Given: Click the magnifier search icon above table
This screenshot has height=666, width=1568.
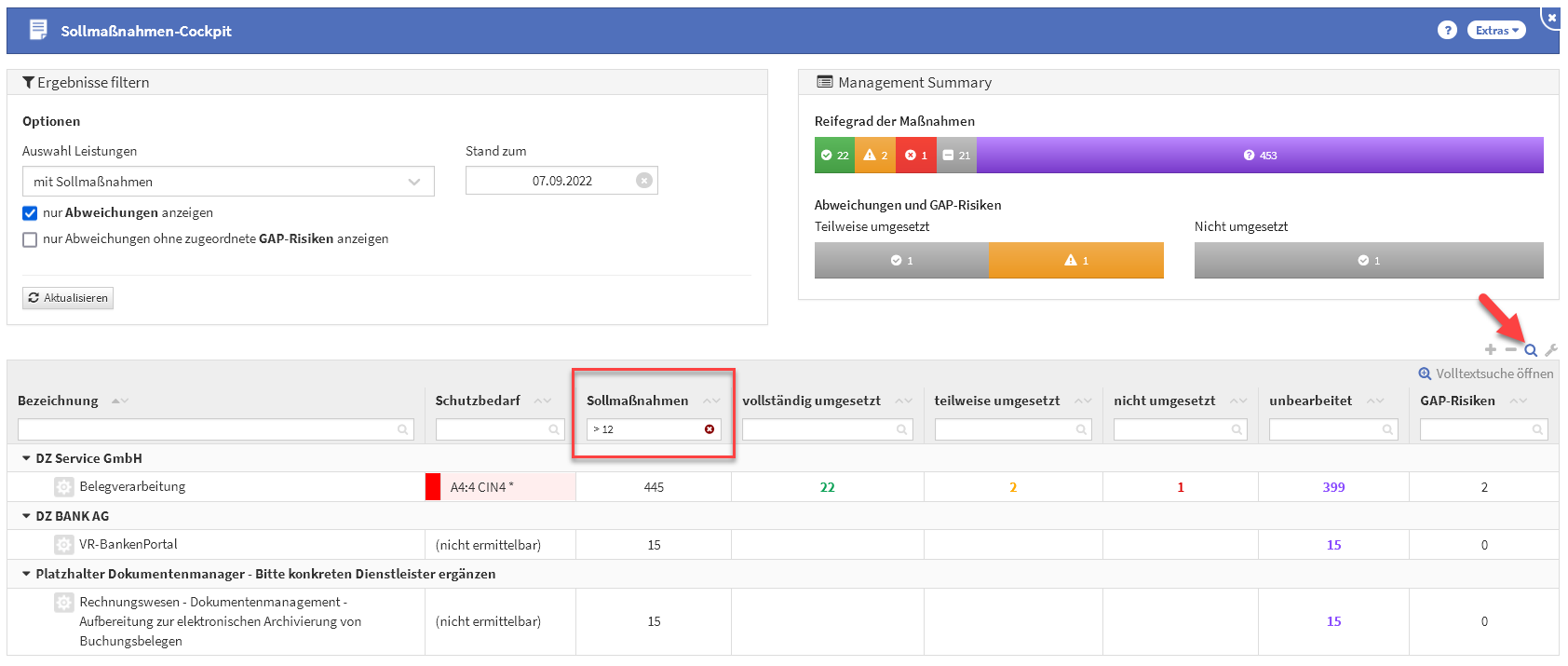Looking at the screenshot, I should pos(1531,351).
